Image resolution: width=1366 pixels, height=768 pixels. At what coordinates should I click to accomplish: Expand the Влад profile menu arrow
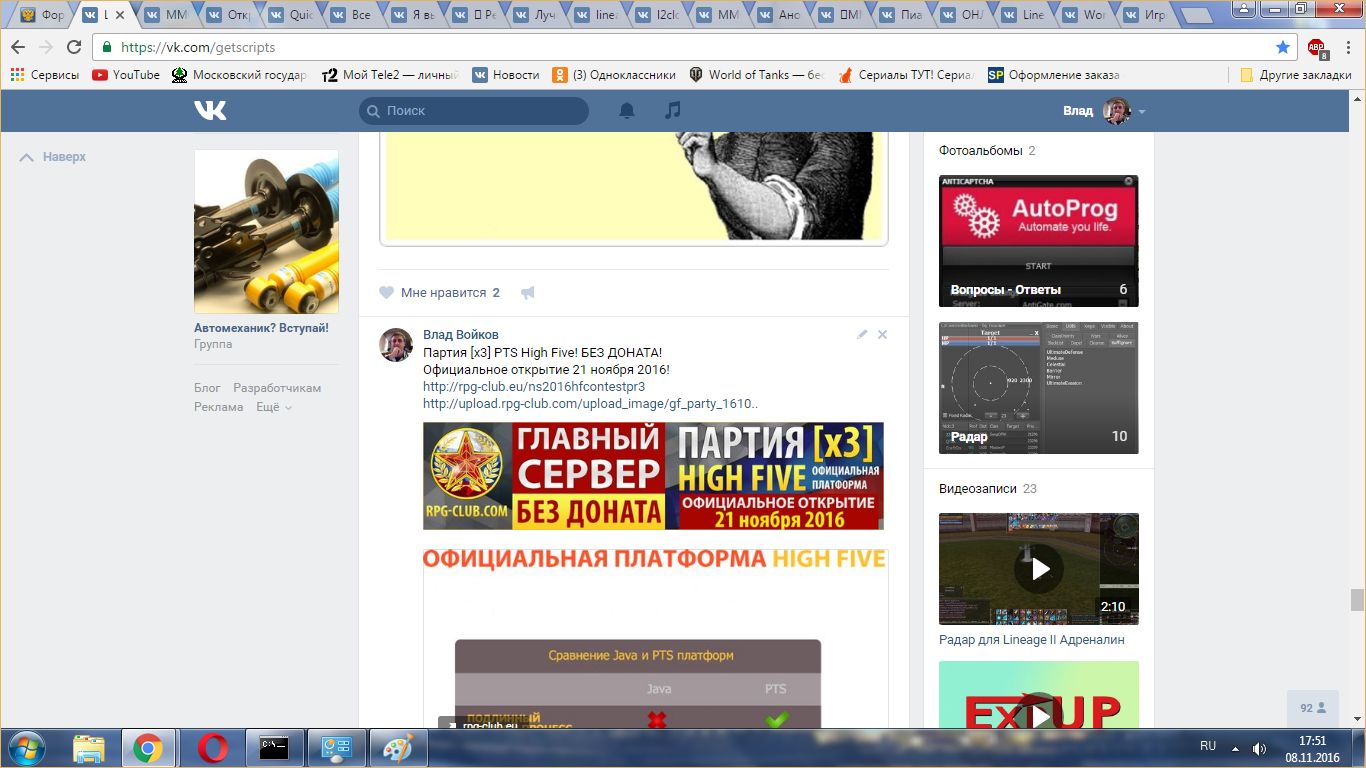click(1142, 112)
